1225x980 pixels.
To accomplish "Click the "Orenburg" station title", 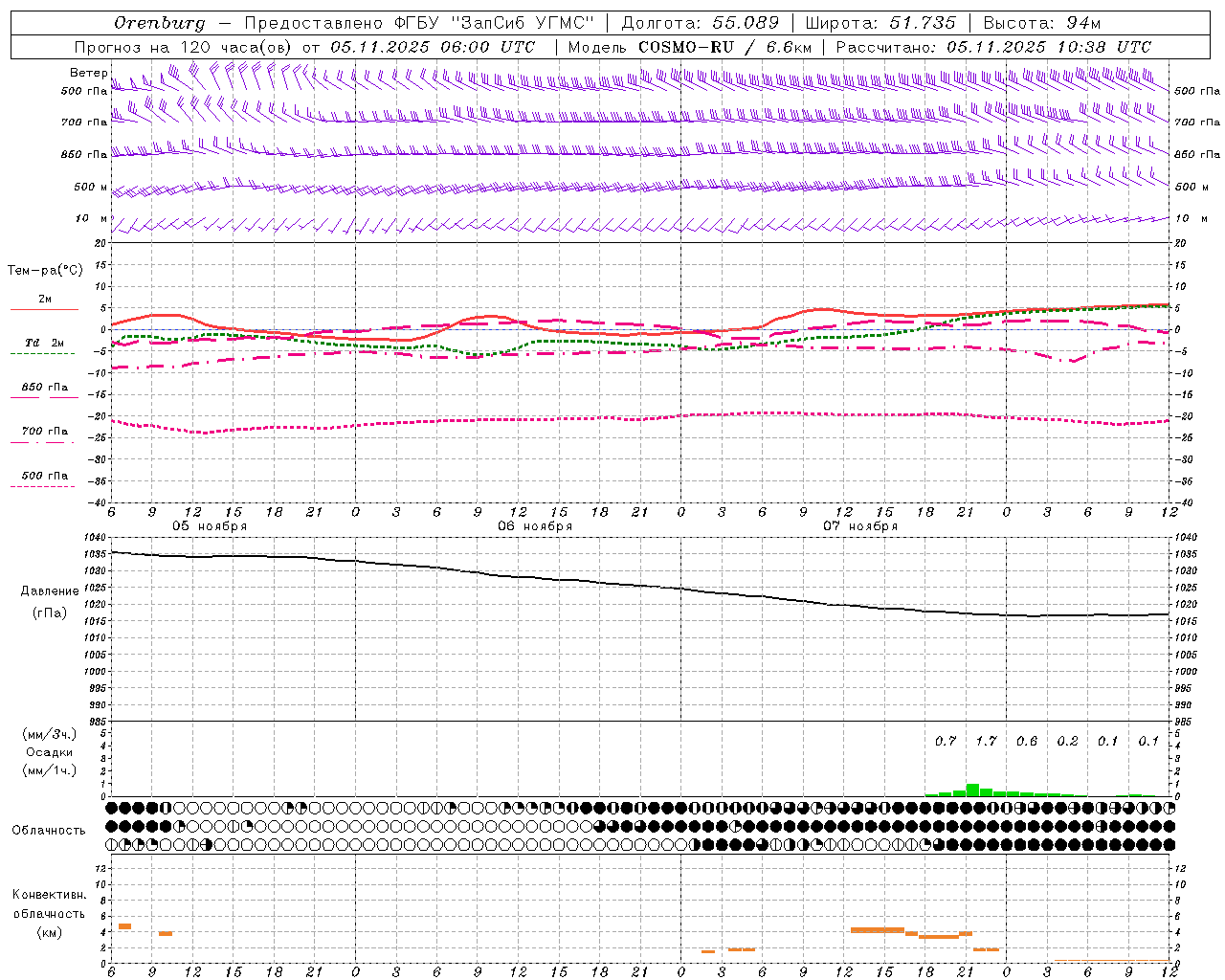I will tap(159, 23).
